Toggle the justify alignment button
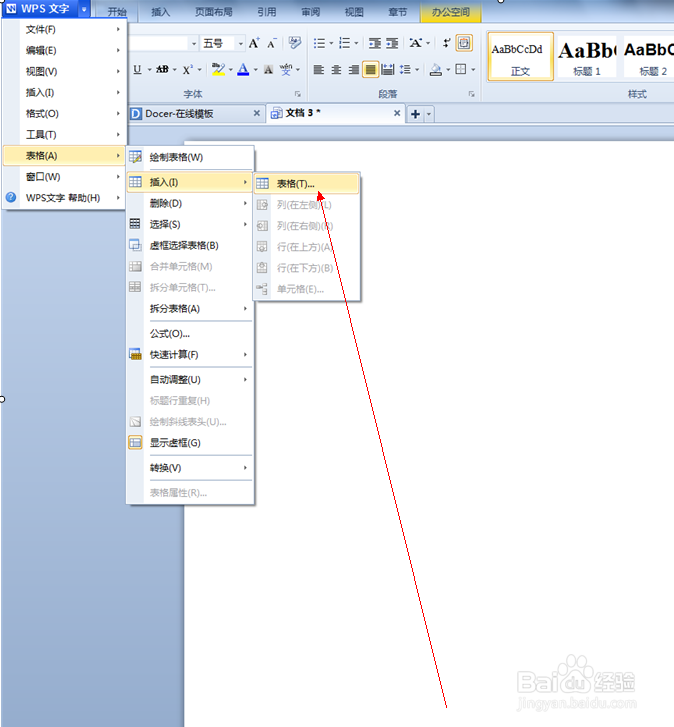 click(x=370, y=70)
